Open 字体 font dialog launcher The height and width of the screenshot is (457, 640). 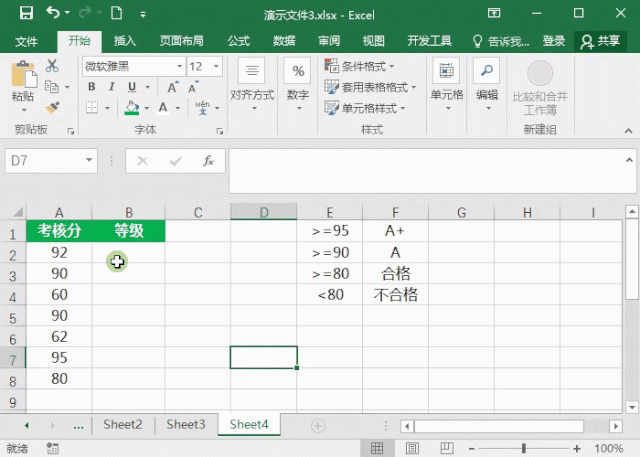[220, 131]
